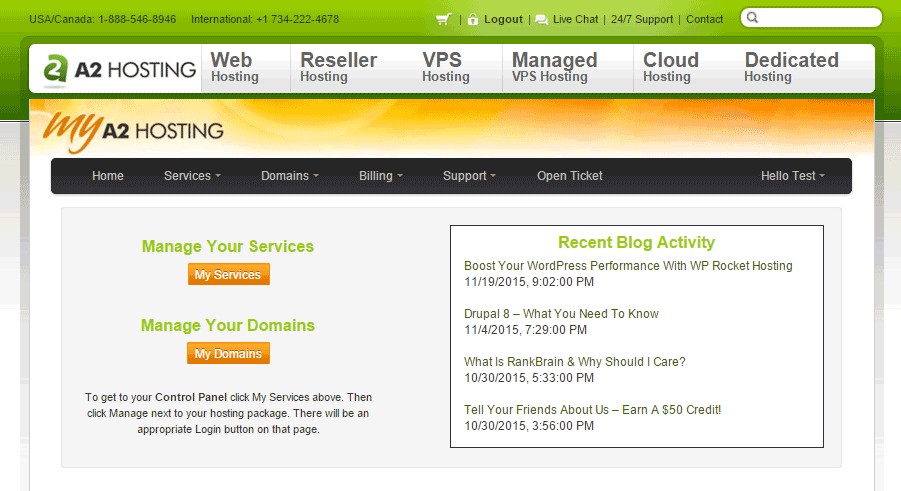Click the Live Chat speech bubble icon

[541, 20]
